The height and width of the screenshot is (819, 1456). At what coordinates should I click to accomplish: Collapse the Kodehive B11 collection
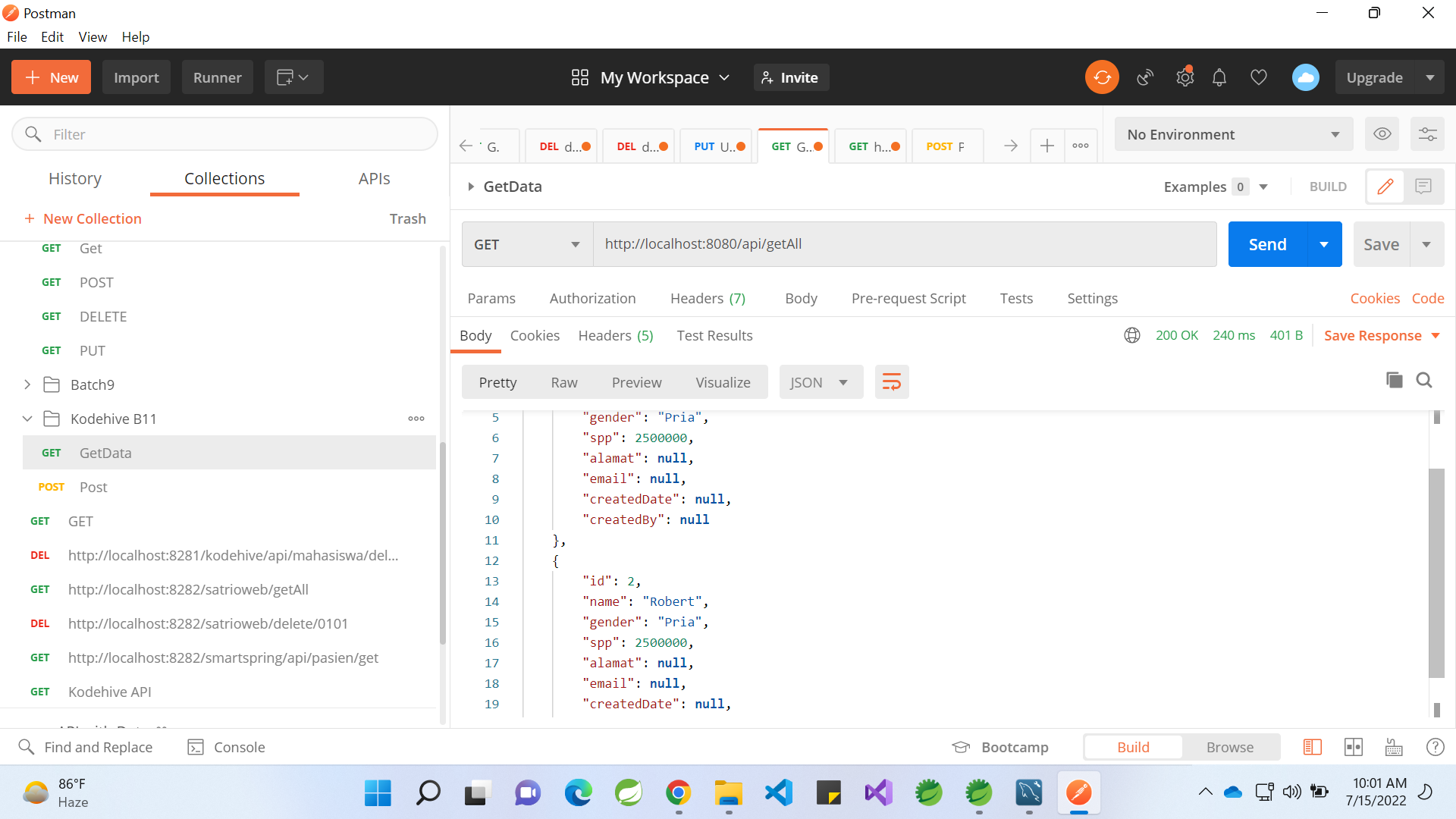[27, 418]
